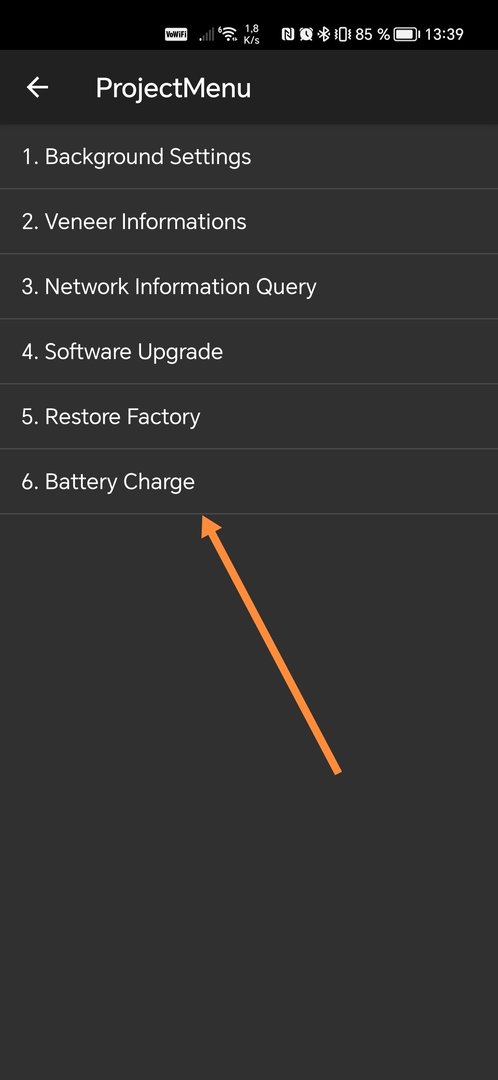Tap the back arrow icon

point(37,87)
